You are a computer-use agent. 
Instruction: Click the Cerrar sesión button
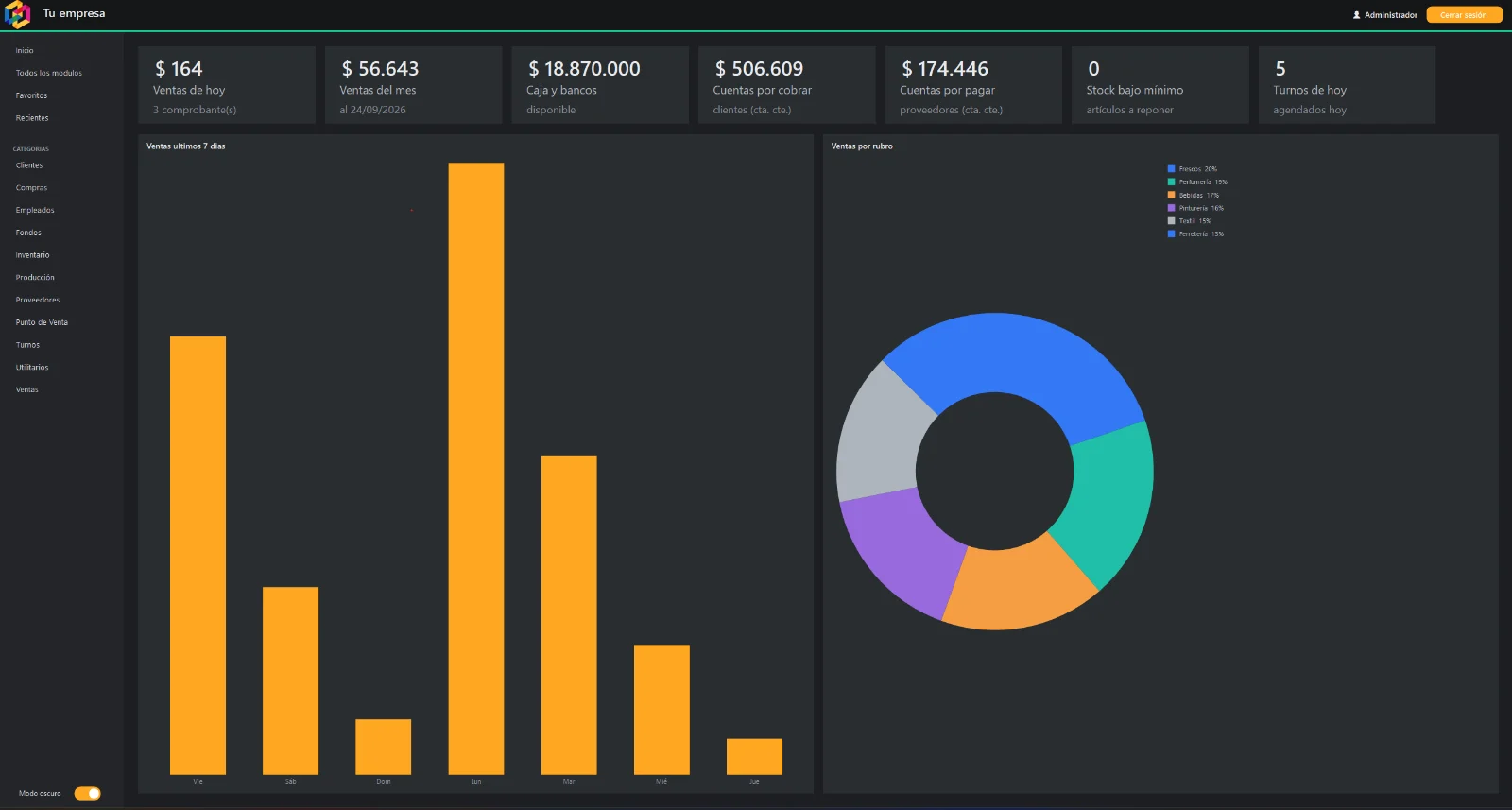(x=1464, y=15)
